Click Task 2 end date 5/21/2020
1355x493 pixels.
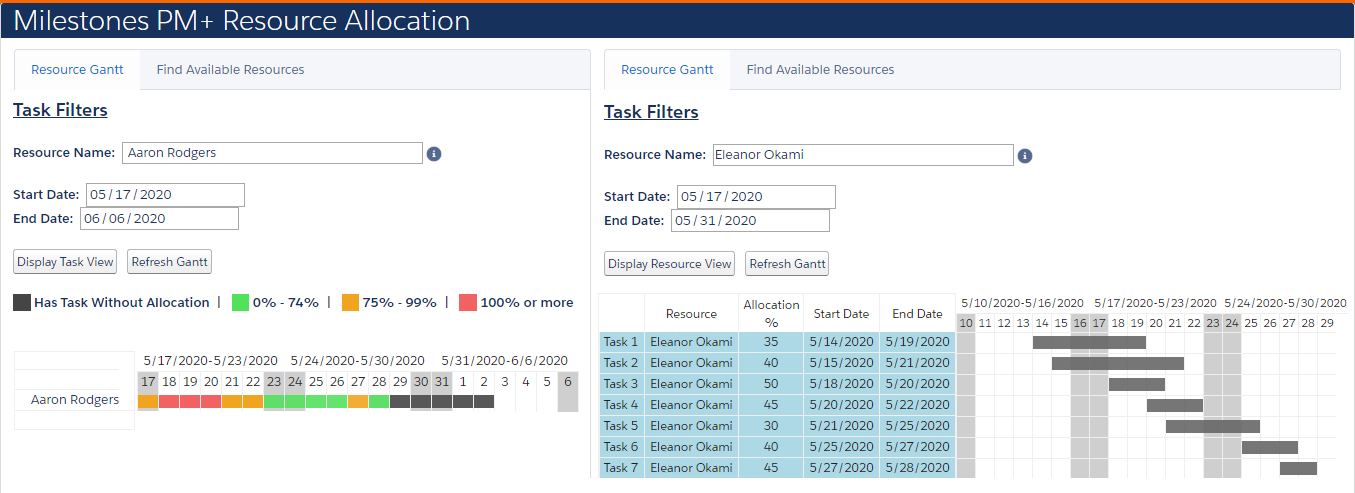(x=919, y=363)
